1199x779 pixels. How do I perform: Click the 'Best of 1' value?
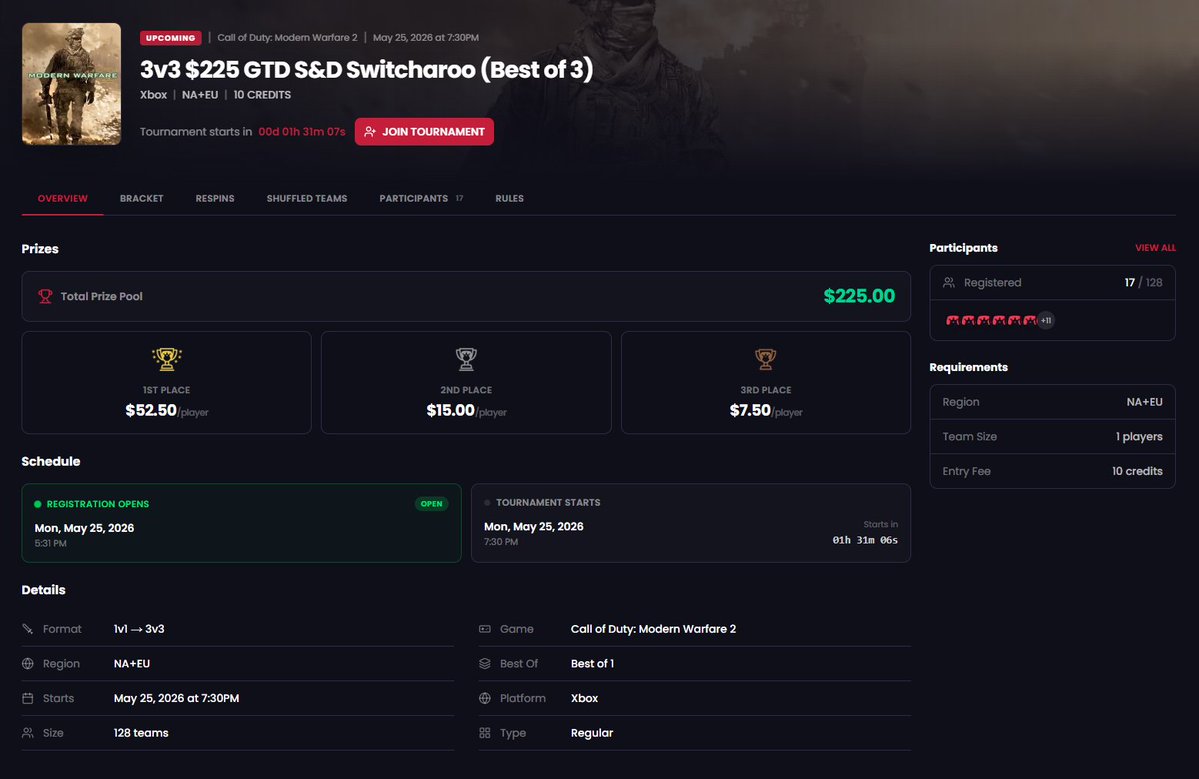(593, 664)
